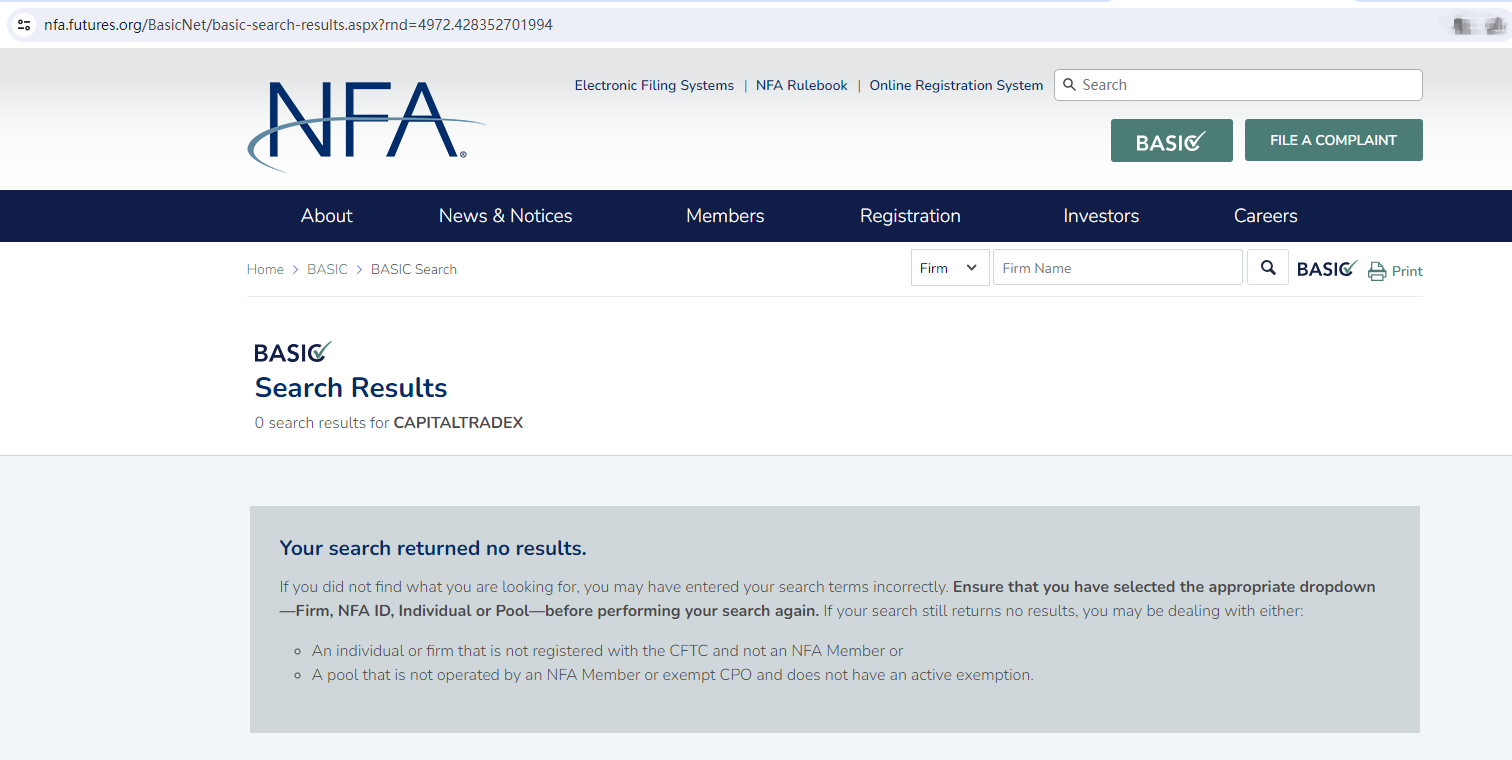Screen dimensions: 1512x760
Task: Open the Online Registration System link
Action: pyautogui.click(x=956, y=86)
